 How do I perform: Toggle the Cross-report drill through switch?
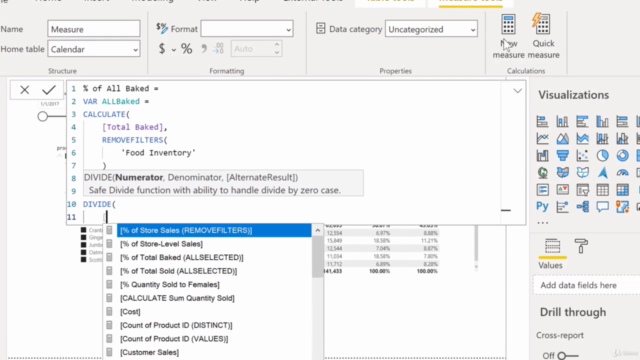click(x=567, y=356)
